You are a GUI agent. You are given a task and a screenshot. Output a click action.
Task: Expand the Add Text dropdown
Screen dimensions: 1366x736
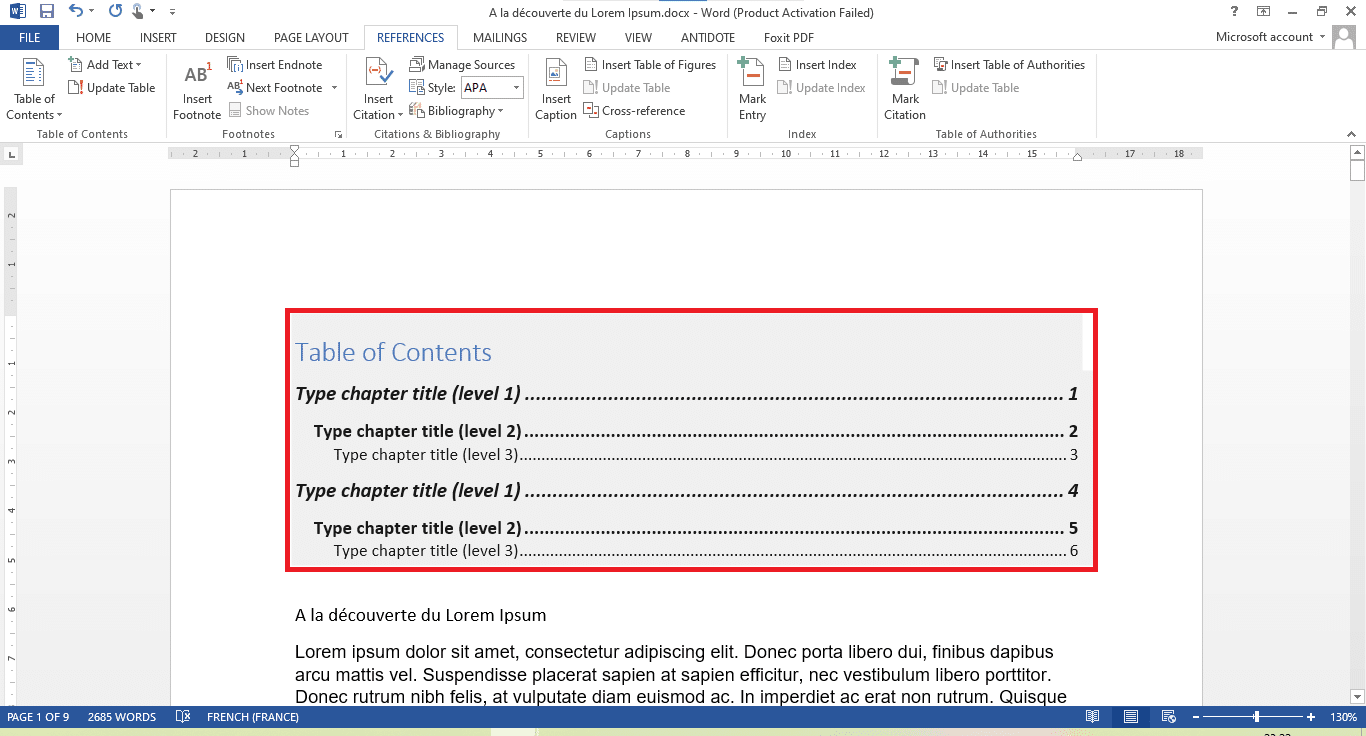(x=105, y=65)
